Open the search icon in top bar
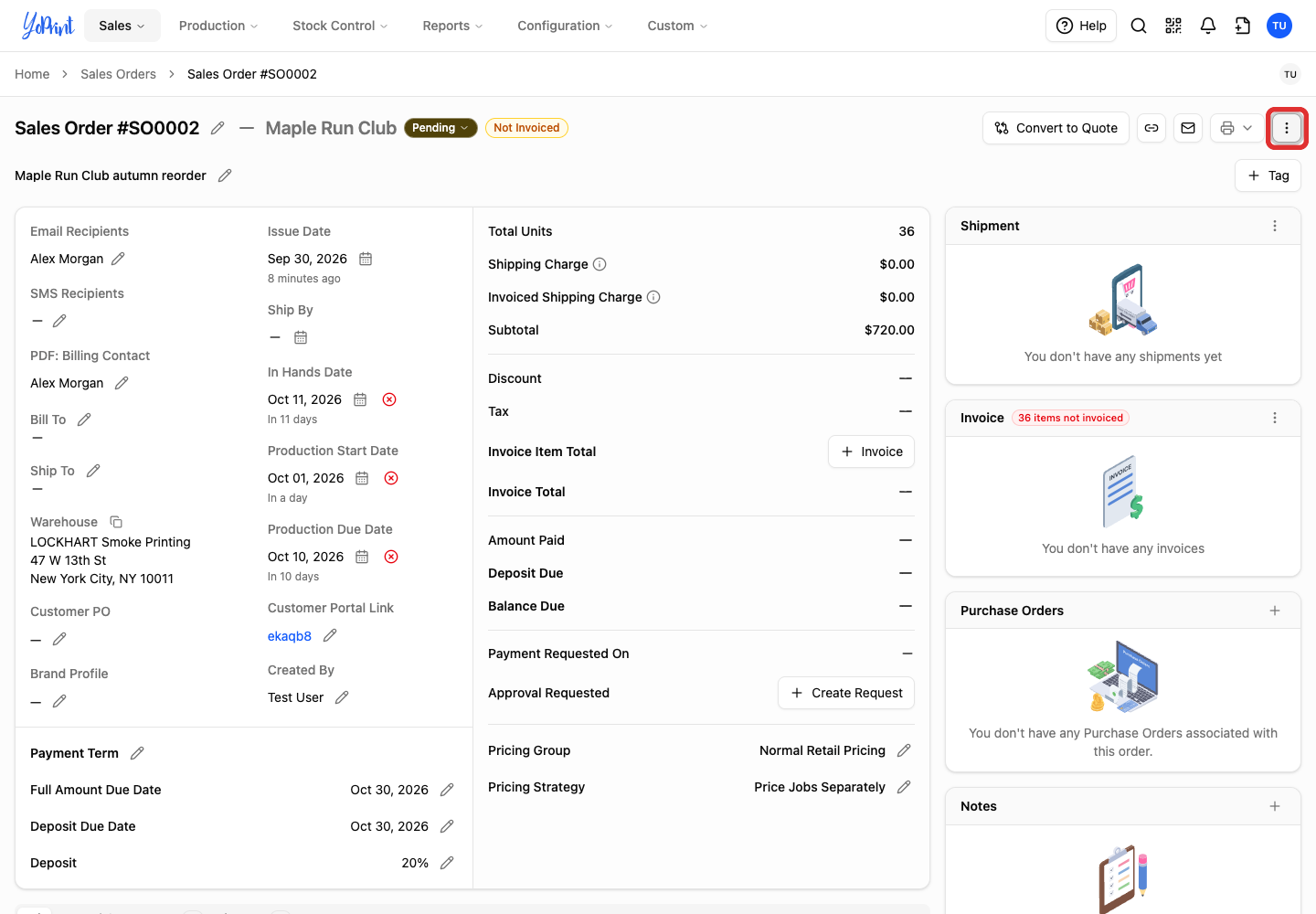 tap(1139, 26)
